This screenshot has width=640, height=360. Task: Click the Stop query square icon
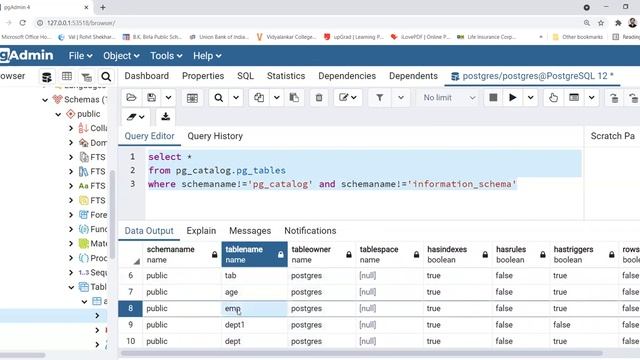(493, 98)
